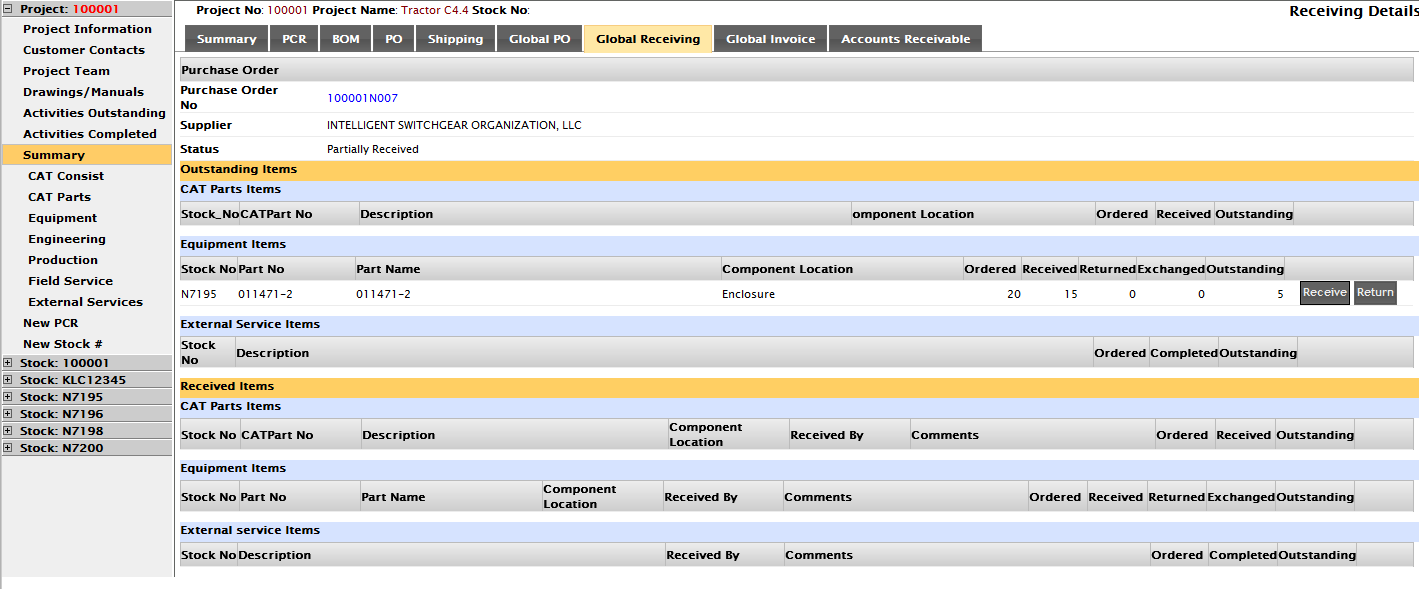Open Field Service in sidebar

coord(70,281)
